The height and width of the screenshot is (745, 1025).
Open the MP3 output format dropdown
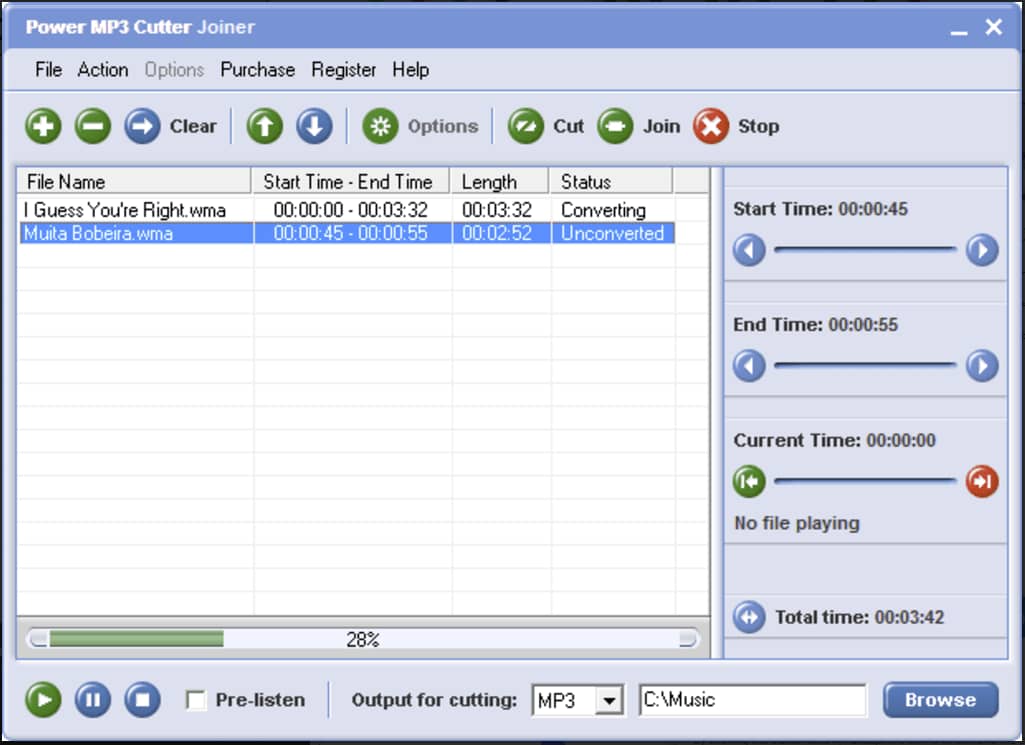[608, 701]
